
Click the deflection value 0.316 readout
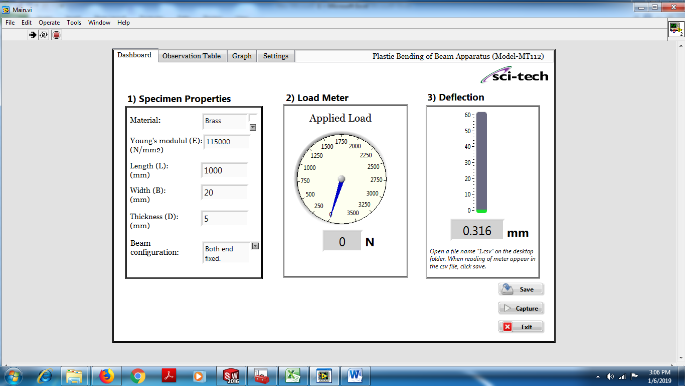pyautogui.click(x=477, y=230)
